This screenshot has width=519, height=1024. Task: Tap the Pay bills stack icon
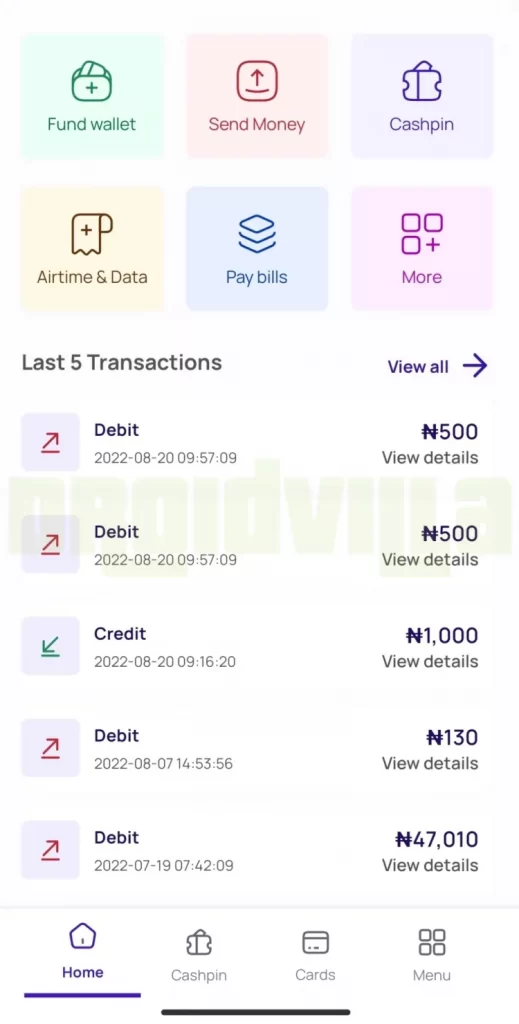pos(257,233)
